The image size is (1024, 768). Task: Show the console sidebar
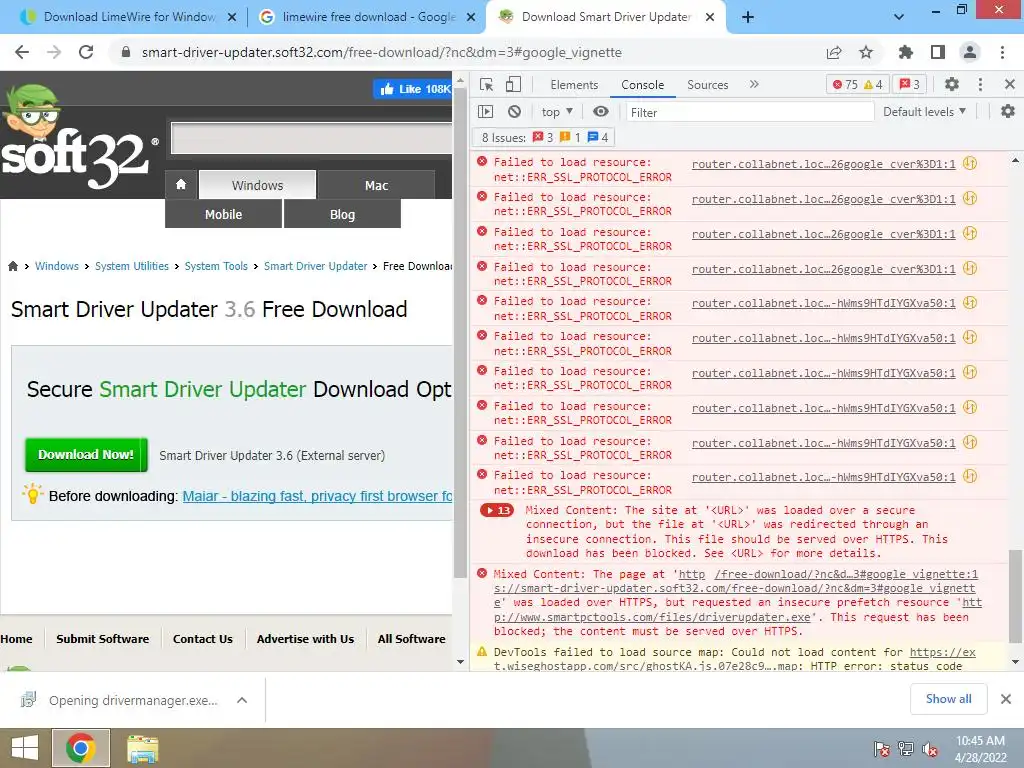(x=486, y=112)
